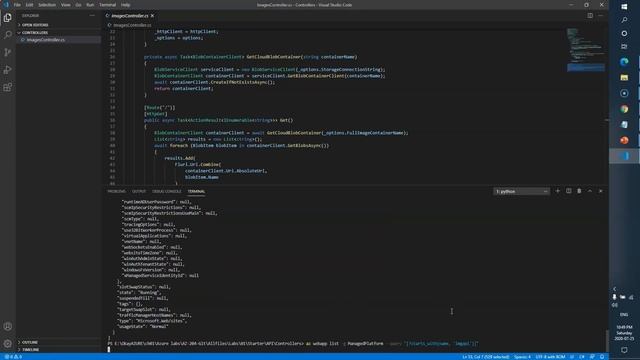Close the terminal panel
The height and width of the screenshot is (360, 640).
(600, 191)
